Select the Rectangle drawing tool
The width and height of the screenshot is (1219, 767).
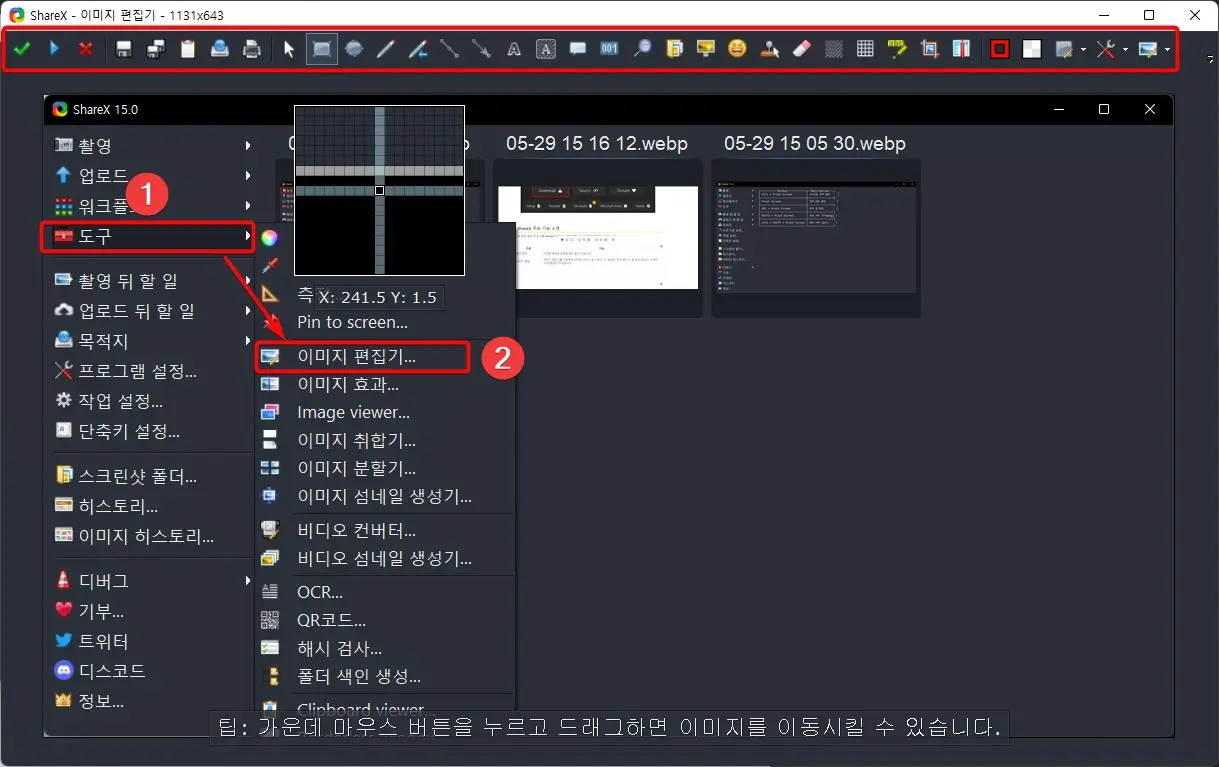pos(322,49)
